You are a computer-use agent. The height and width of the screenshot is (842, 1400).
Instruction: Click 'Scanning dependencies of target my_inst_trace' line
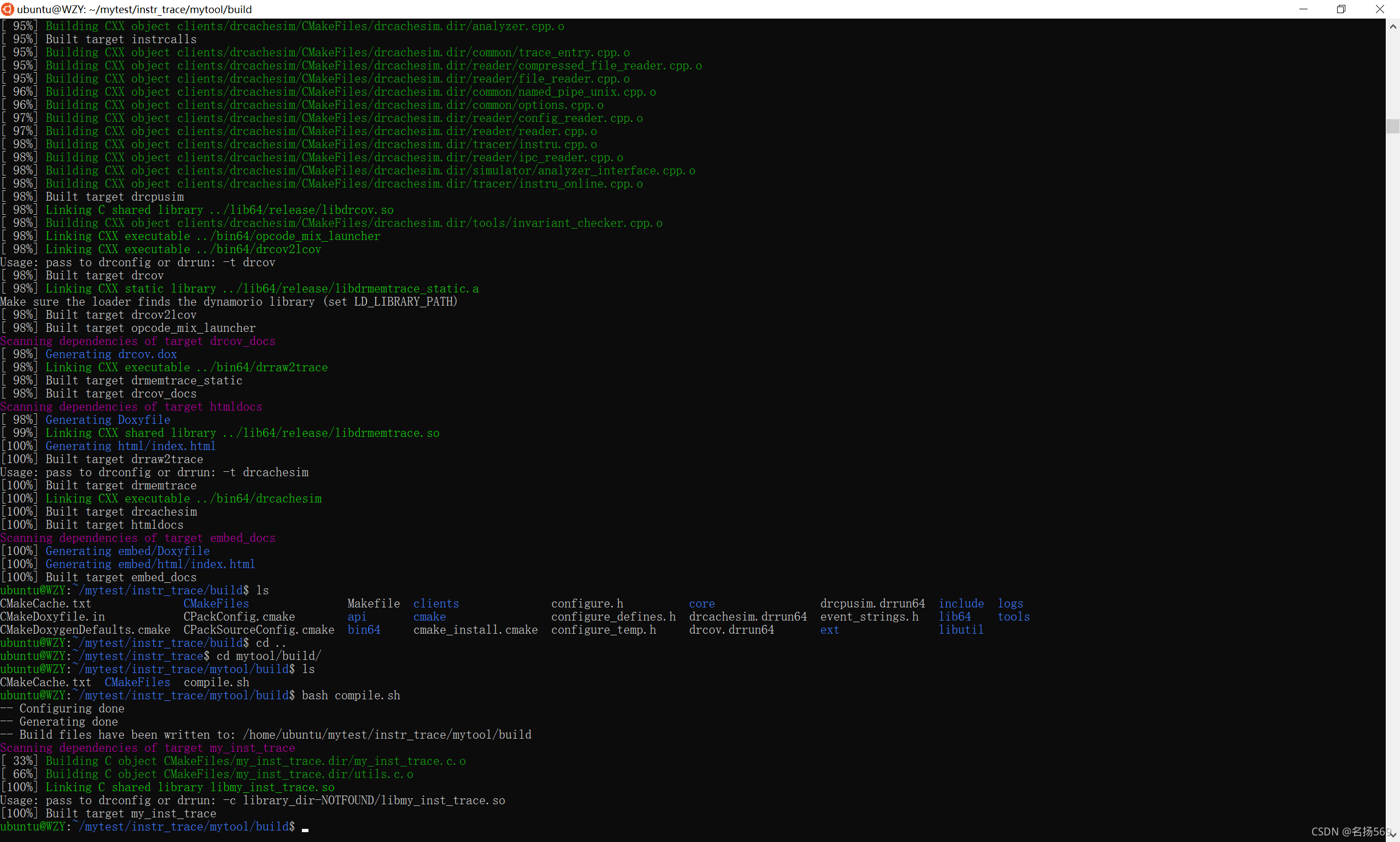coord(148,748)
